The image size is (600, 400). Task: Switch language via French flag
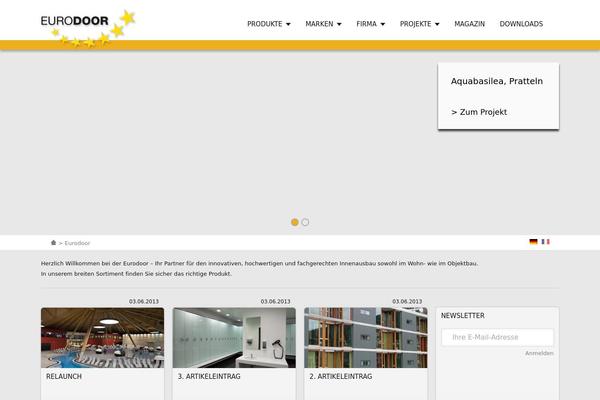(546, 242)
